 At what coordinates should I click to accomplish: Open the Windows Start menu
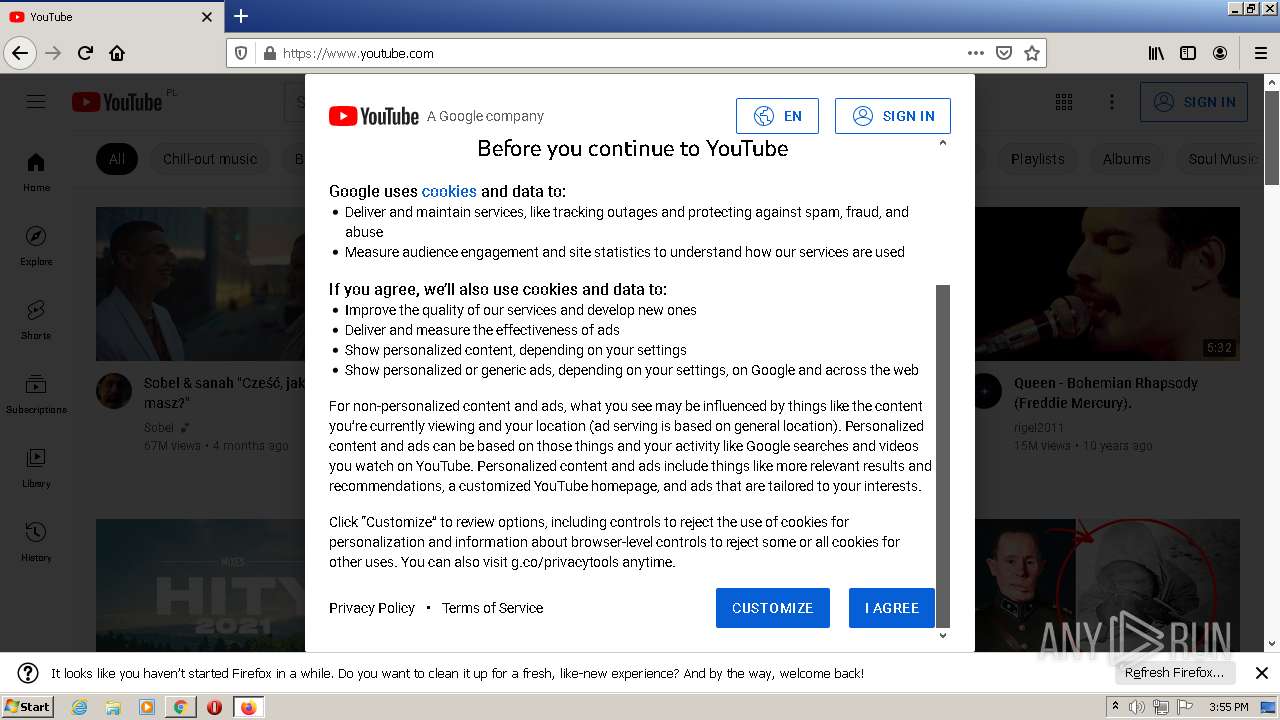pos(28,707)
